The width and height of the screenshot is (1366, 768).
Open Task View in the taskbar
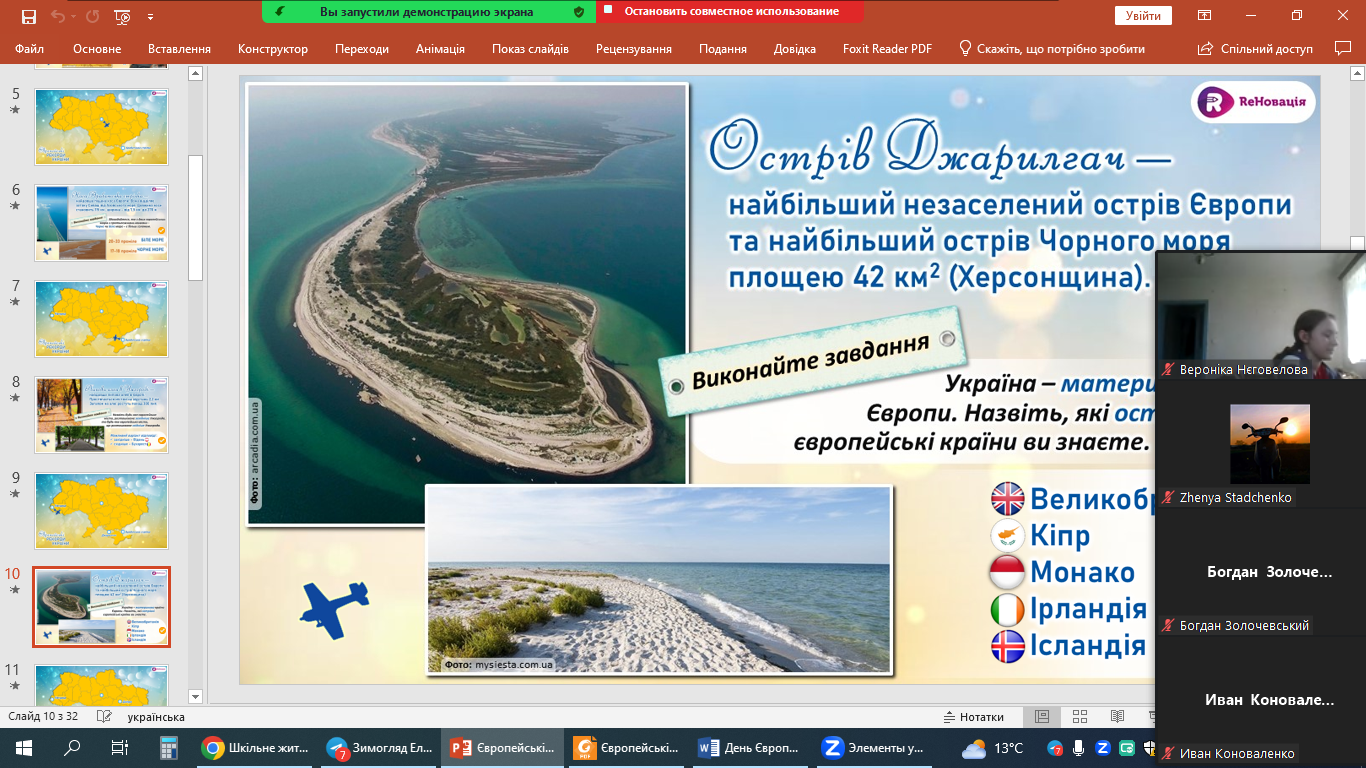coord(120,748)
